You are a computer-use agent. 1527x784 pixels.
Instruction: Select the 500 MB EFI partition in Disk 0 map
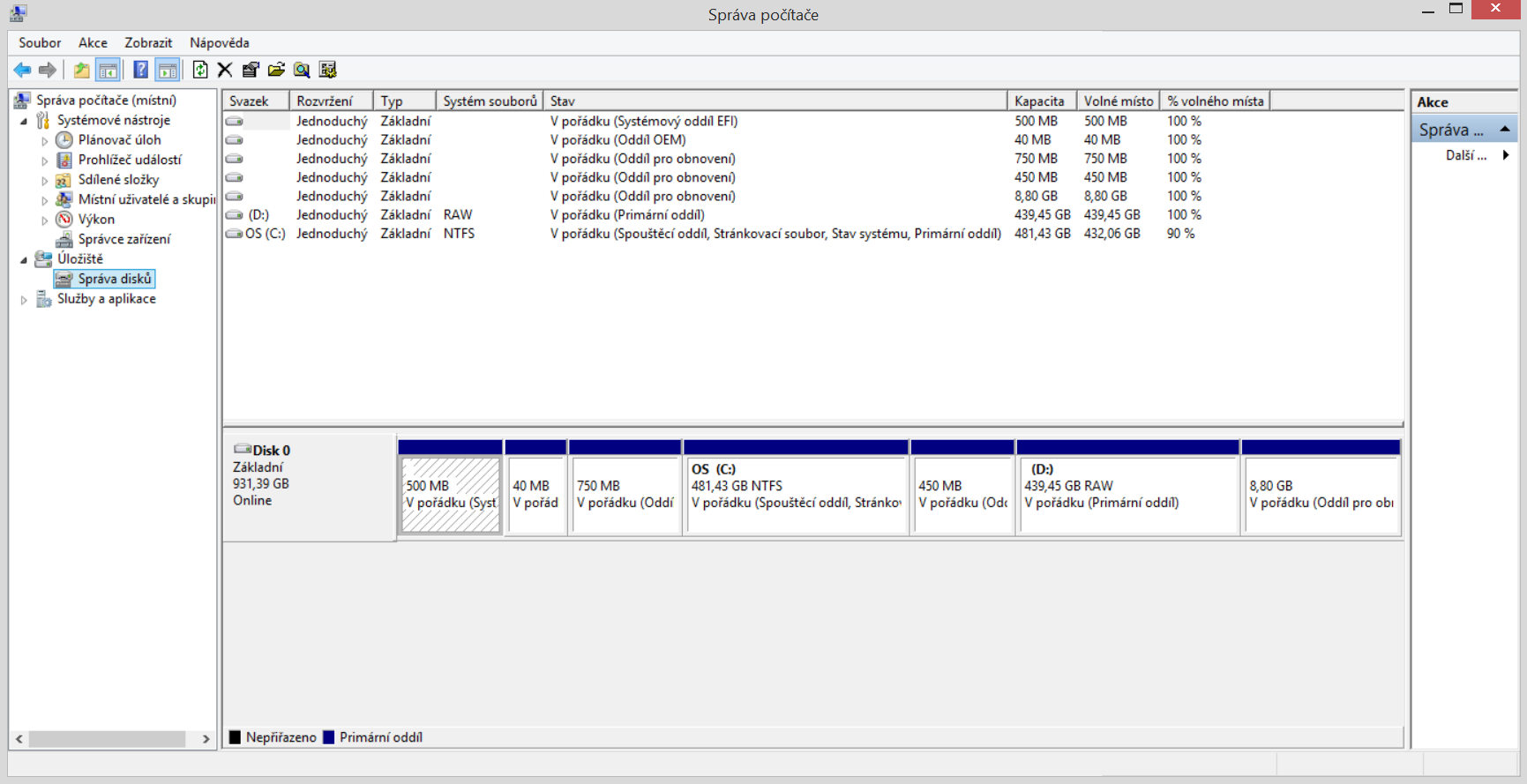(451, 495)
